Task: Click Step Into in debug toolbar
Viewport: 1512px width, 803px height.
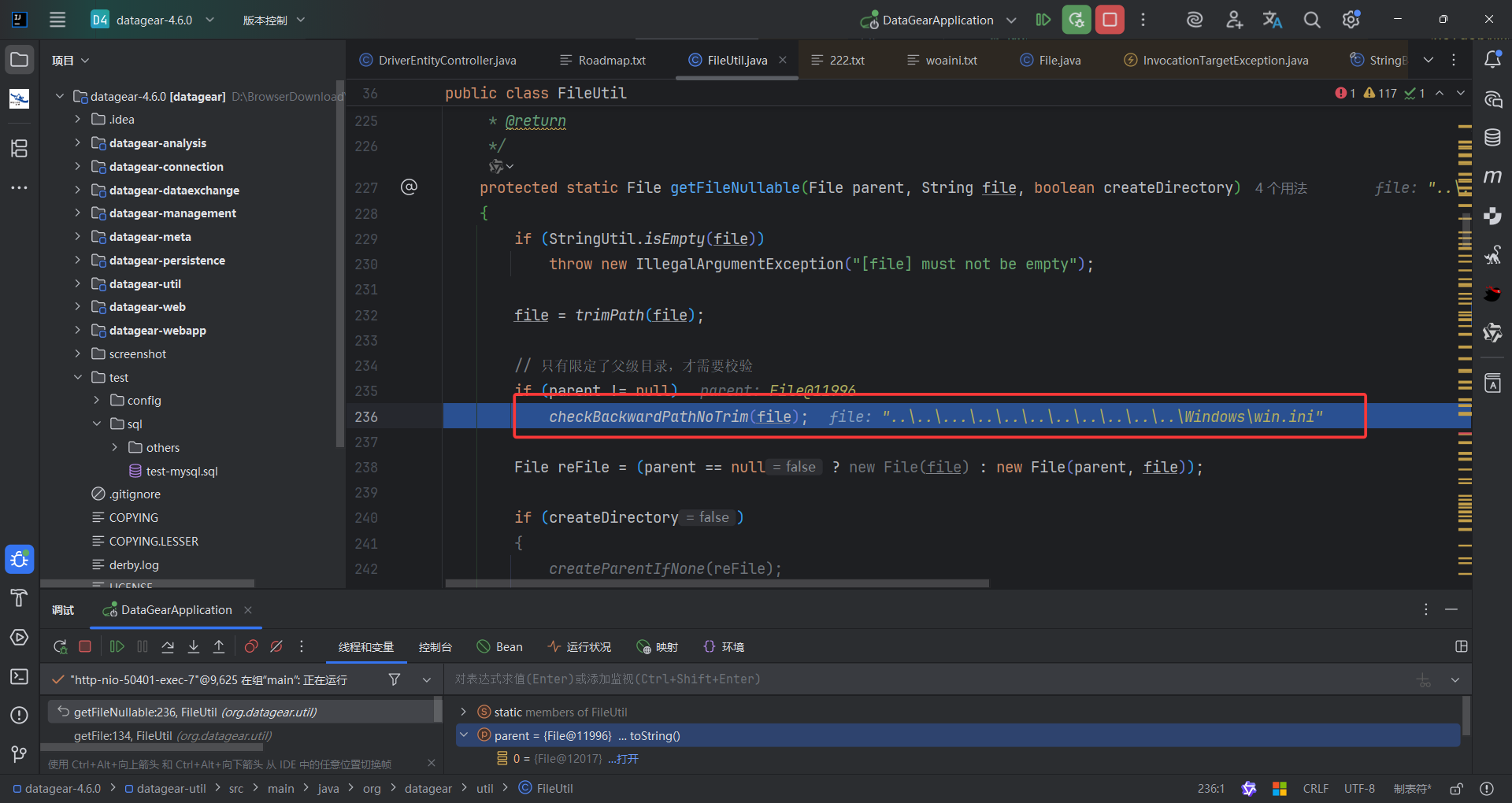Action: pos(194,647)
